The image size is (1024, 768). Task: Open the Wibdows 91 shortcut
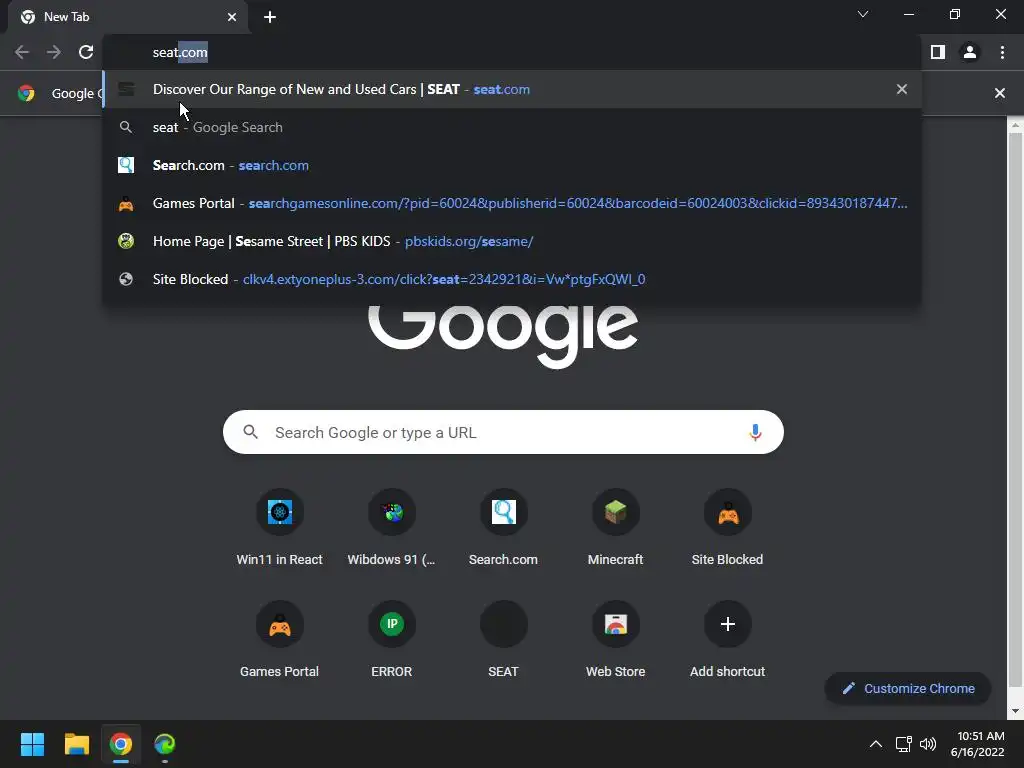[x=392, y=528]
